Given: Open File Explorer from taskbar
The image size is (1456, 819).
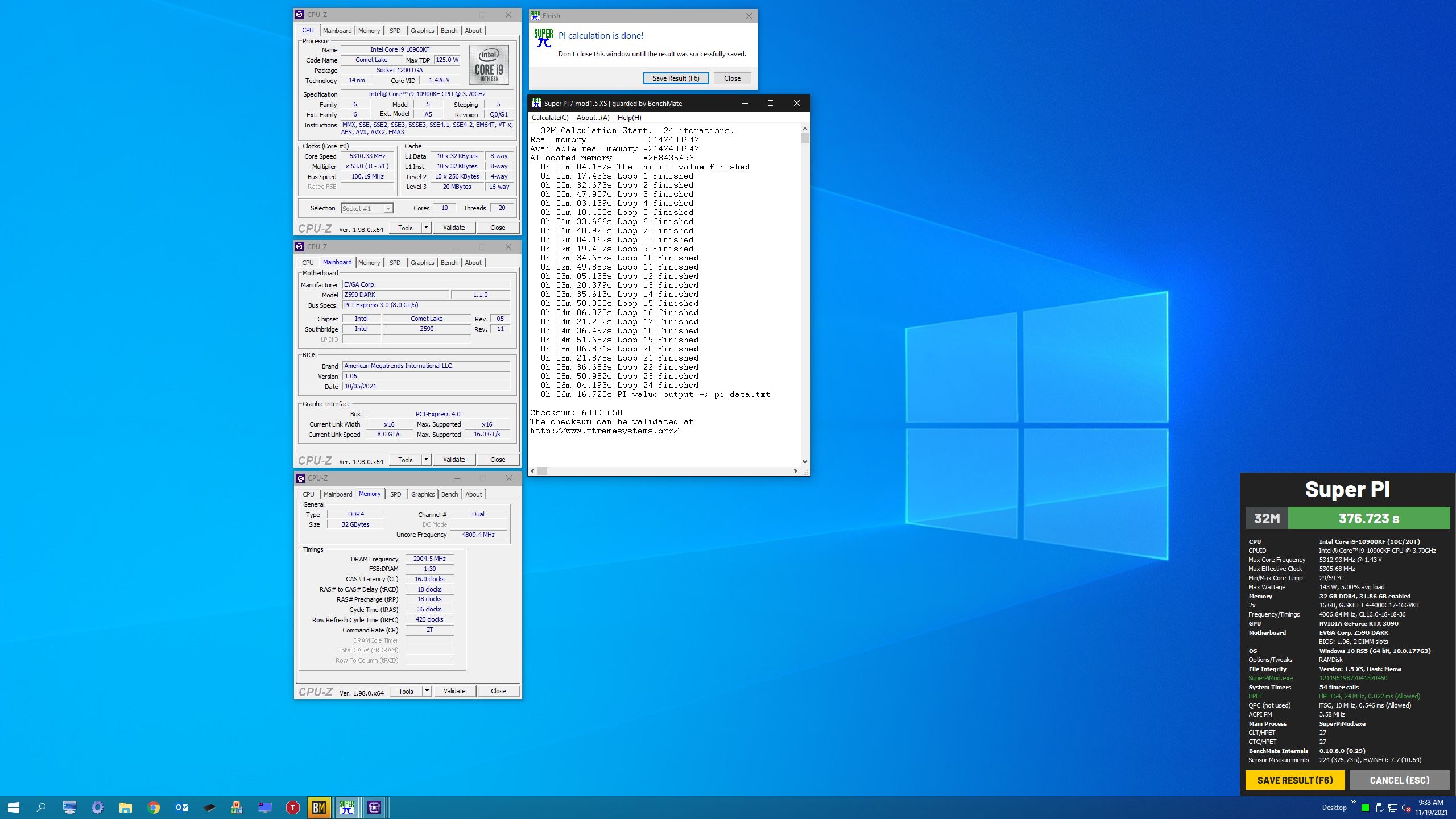Looking at the screenshot, I should click(126, 807).
